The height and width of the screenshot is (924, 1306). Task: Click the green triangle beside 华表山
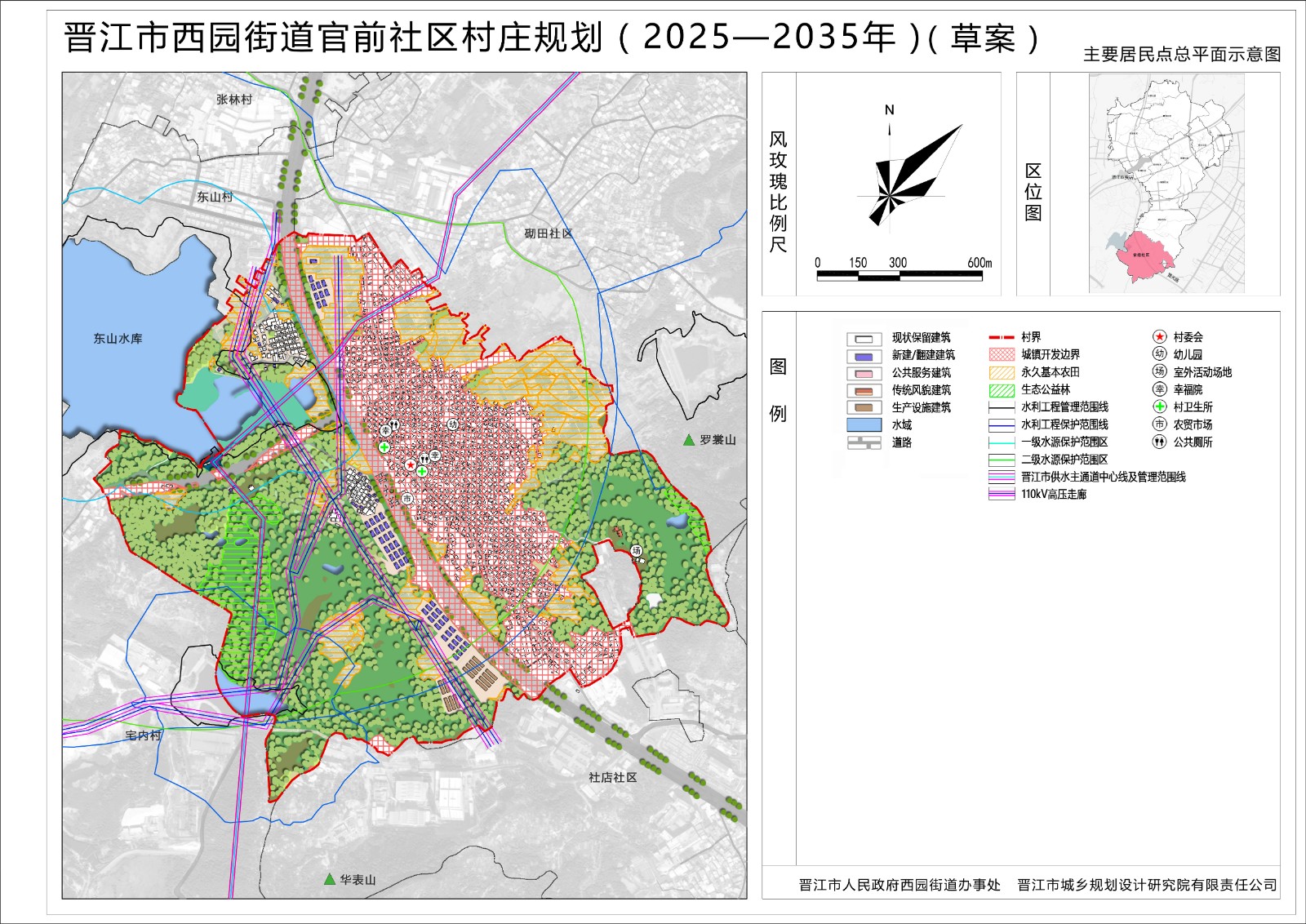coord(329,879)
